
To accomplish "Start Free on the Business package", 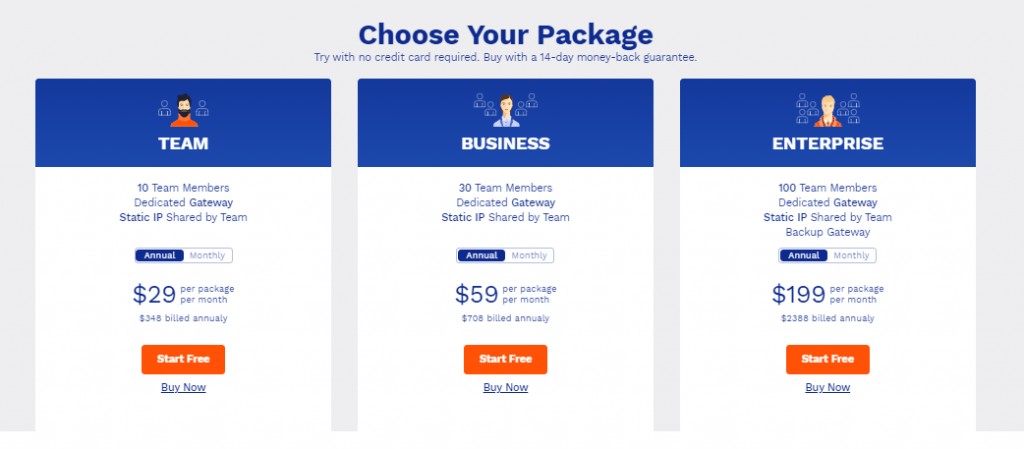I will (x=505, y=360).
